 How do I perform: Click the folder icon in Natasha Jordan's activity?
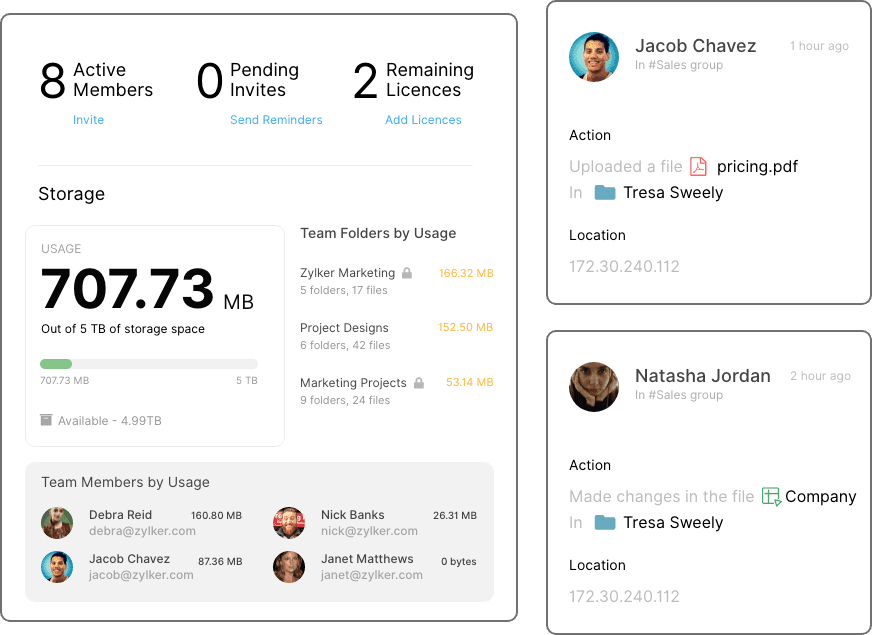click(x=604, y=523)
